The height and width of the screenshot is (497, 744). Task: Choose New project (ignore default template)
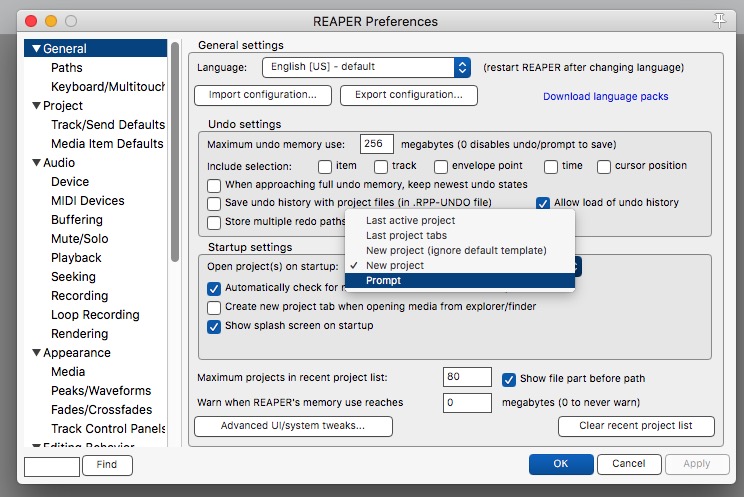coord(460,250)
